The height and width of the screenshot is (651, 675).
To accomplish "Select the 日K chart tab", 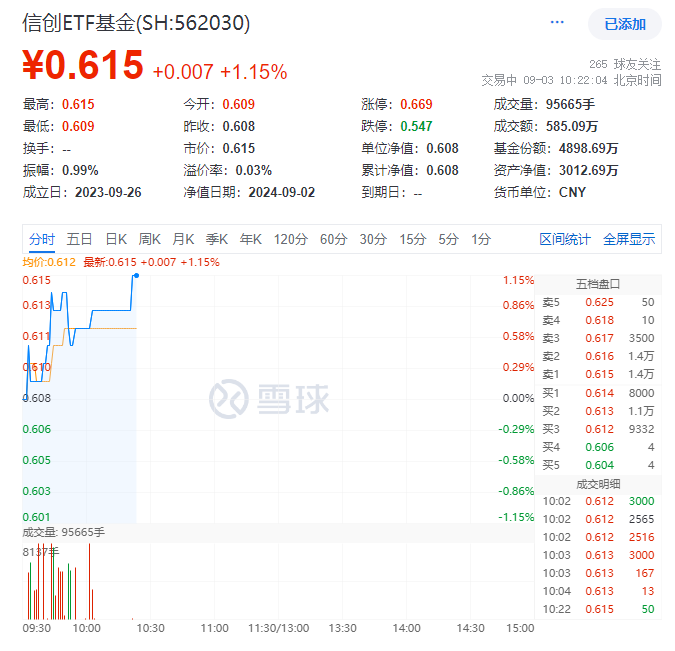I will coord(116,239).
